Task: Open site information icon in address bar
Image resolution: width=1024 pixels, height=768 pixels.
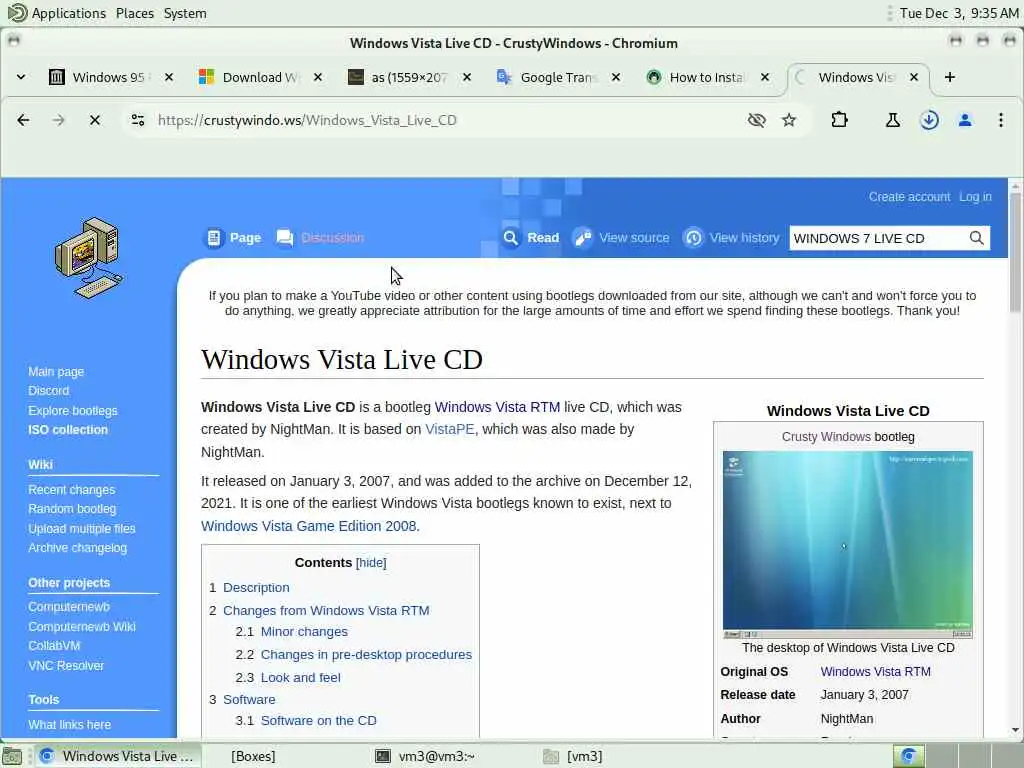Action: (138, 120)
